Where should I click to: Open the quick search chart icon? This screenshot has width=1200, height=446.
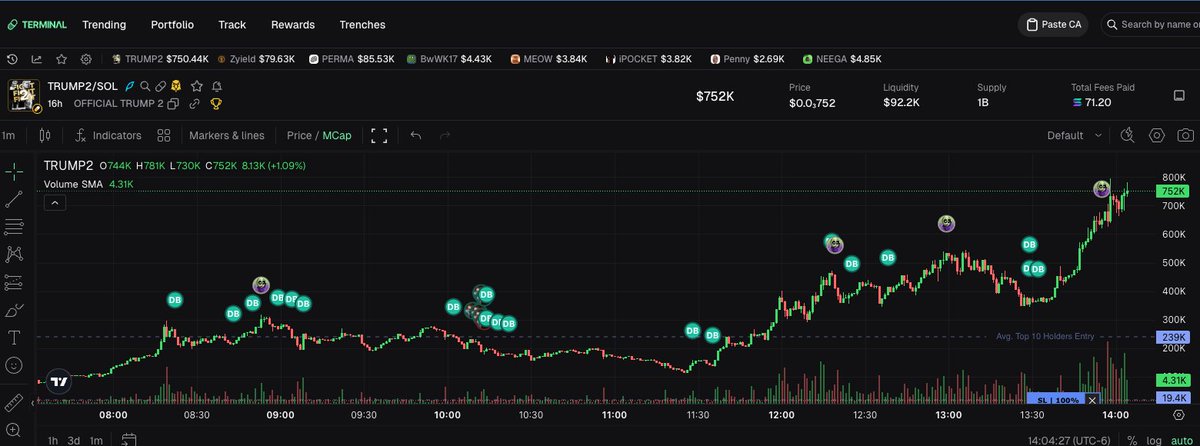tap(1127, 135)
